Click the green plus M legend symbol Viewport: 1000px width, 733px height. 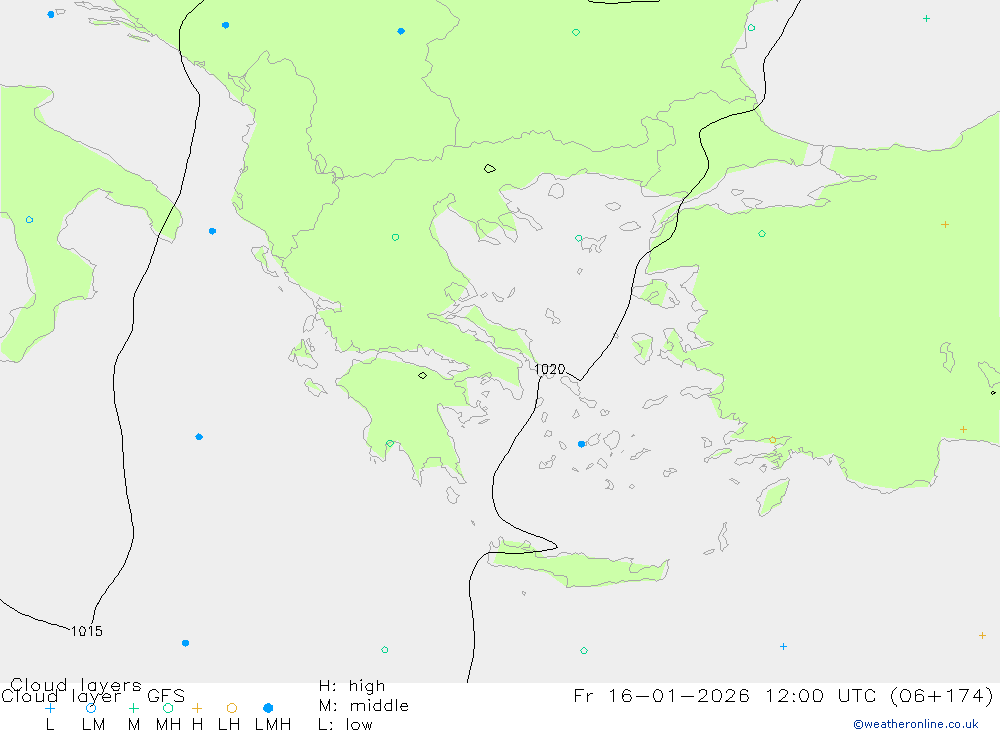click(x=133, y=708)
